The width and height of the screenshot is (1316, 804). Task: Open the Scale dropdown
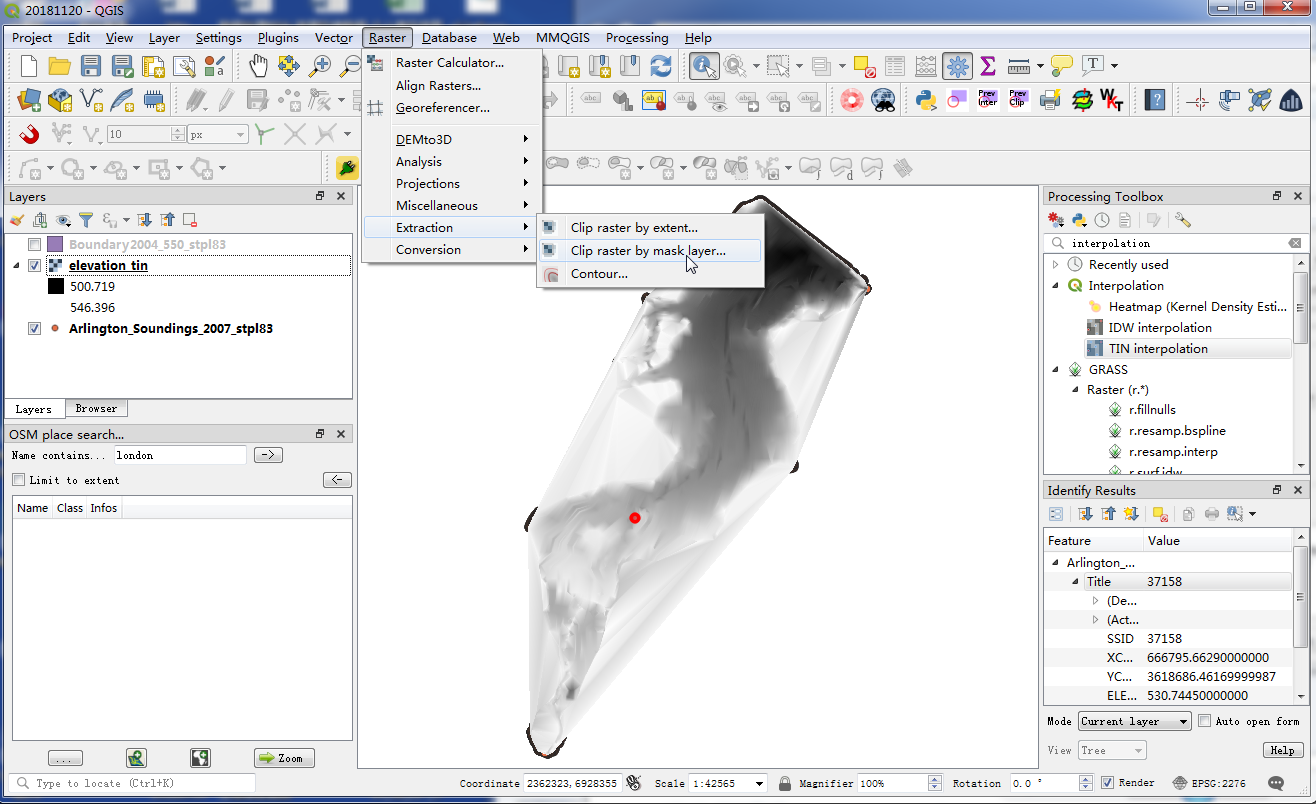761,784
